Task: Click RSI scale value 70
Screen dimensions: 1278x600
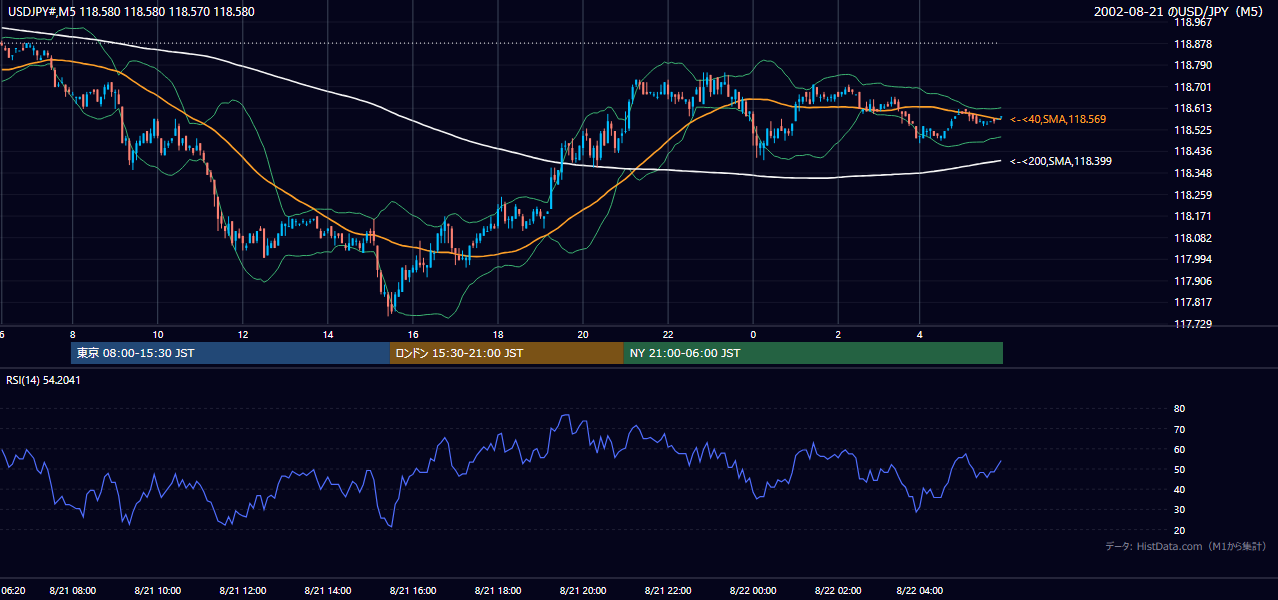Action: tap(1179, 429)
